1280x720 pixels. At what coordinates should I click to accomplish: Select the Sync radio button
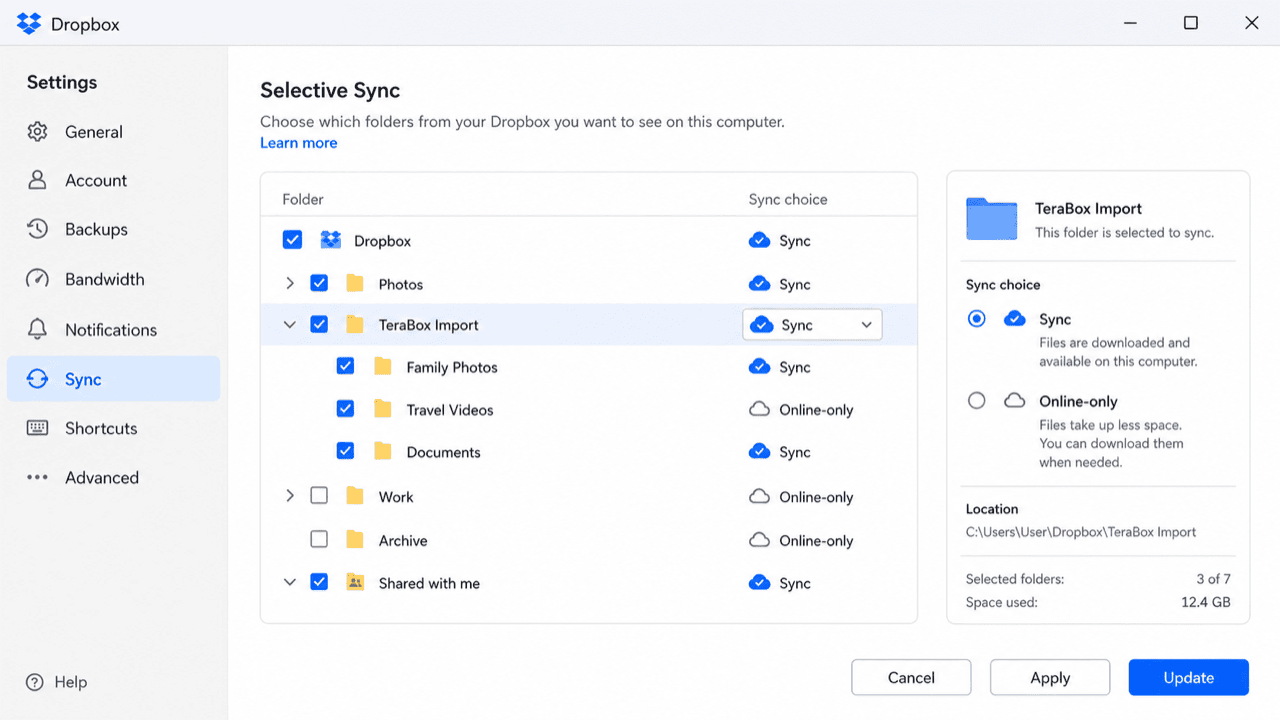point(977,319)
